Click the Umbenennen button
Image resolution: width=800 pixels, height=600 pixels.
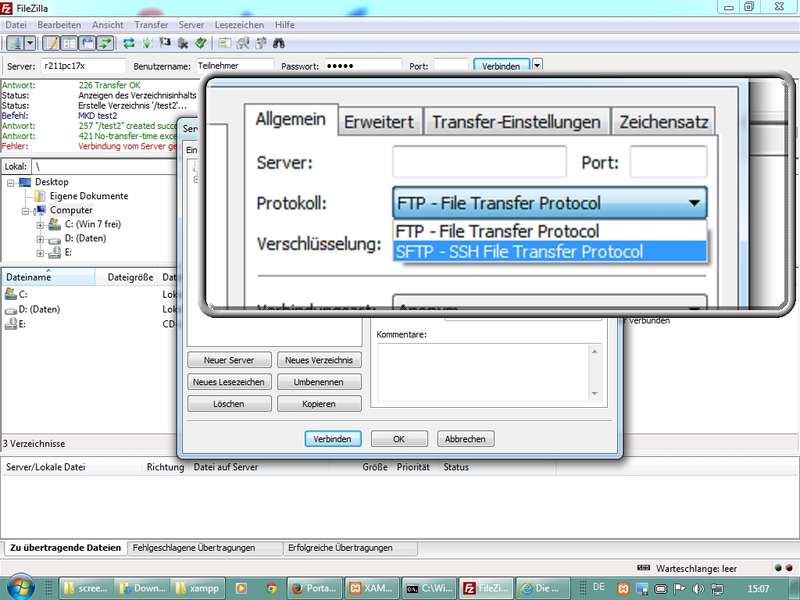[x=319, y=382]
